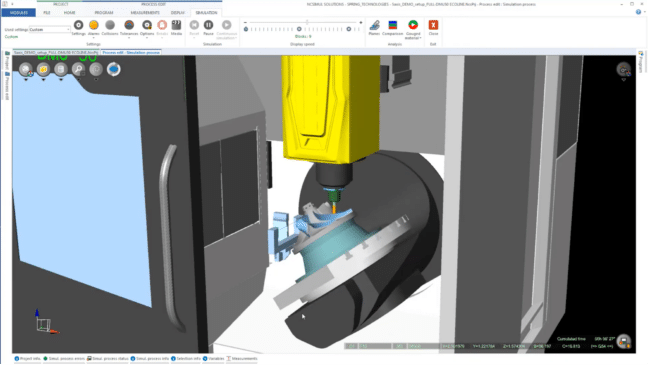Open the Project info. panel
Screen dimensions: 650x366
28,359
